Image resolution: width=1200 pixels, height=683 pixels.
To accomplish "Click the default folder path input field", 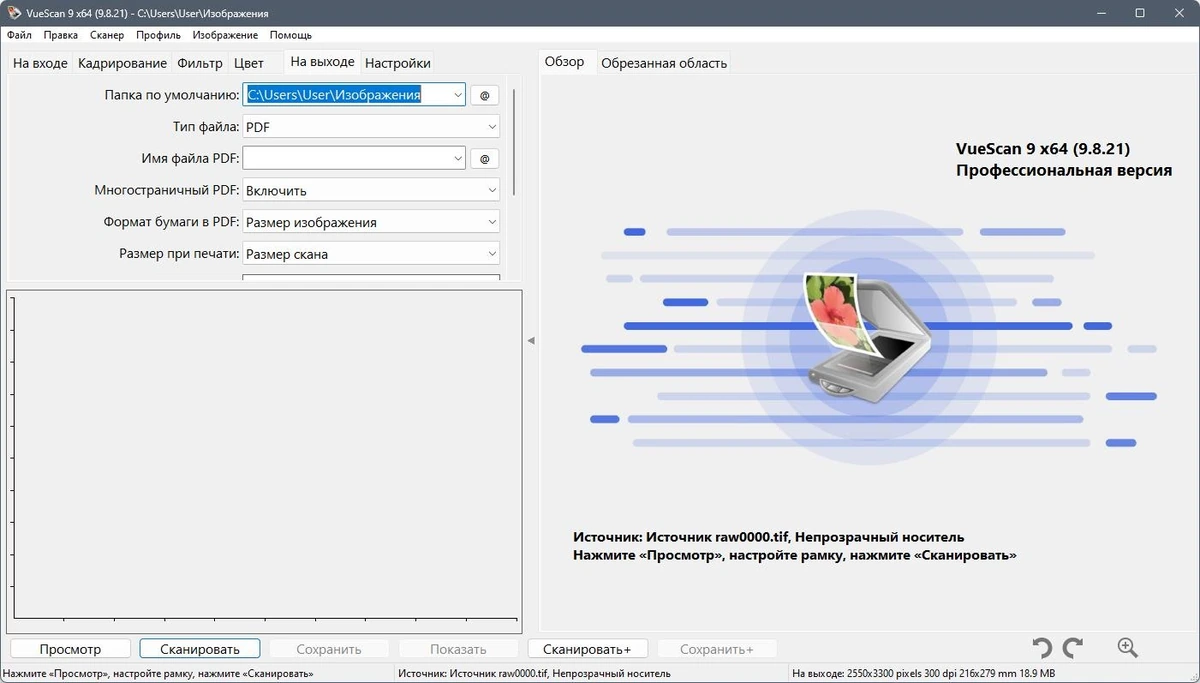I will tap(346, 95).
